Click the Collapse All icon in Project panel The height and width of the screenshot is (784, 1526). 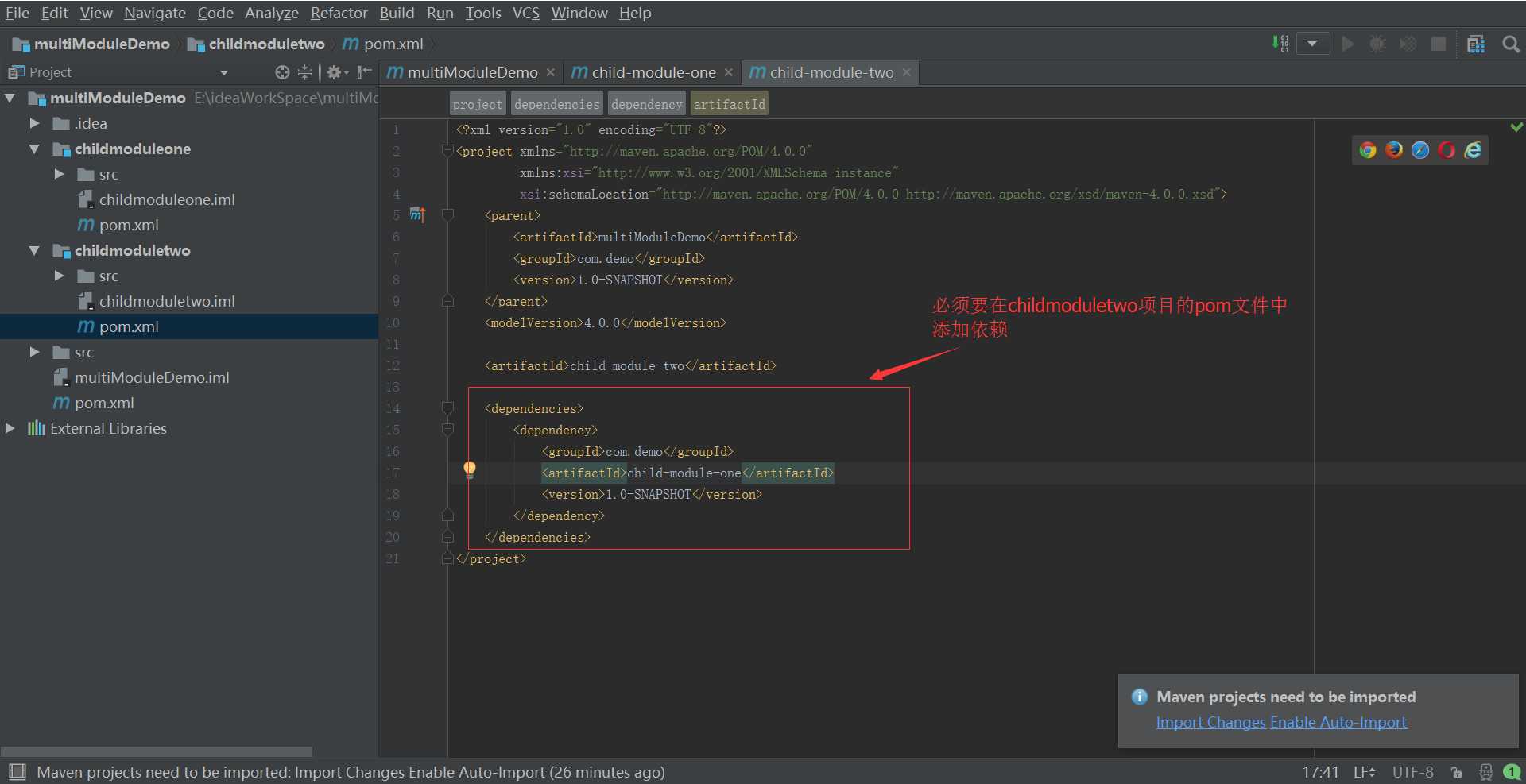(x=304, y=72)
